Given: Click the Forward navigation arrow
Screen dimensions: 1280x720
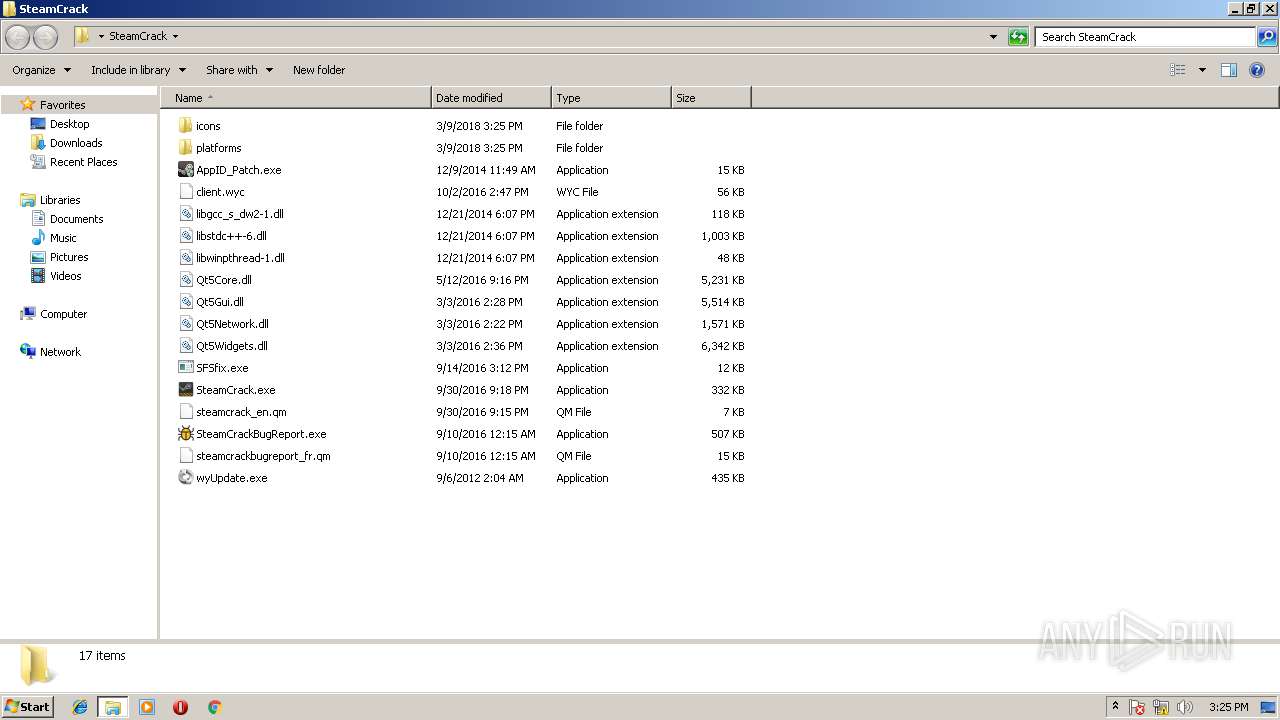Looking at the screenshot, I should [x=46, y=37].
